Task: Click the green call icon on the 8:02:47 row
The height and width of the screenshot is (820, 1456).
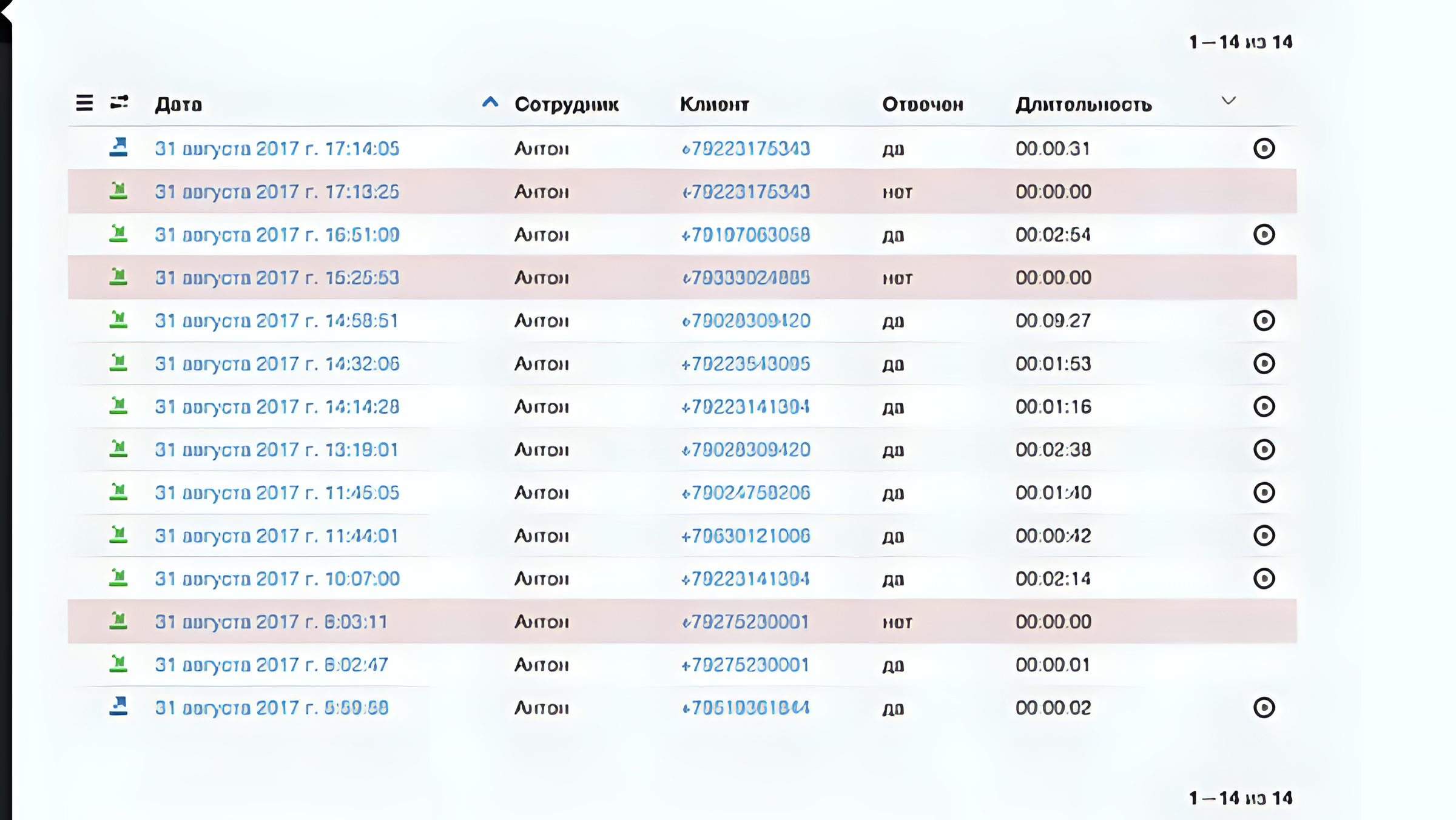Action: point(118,664)
